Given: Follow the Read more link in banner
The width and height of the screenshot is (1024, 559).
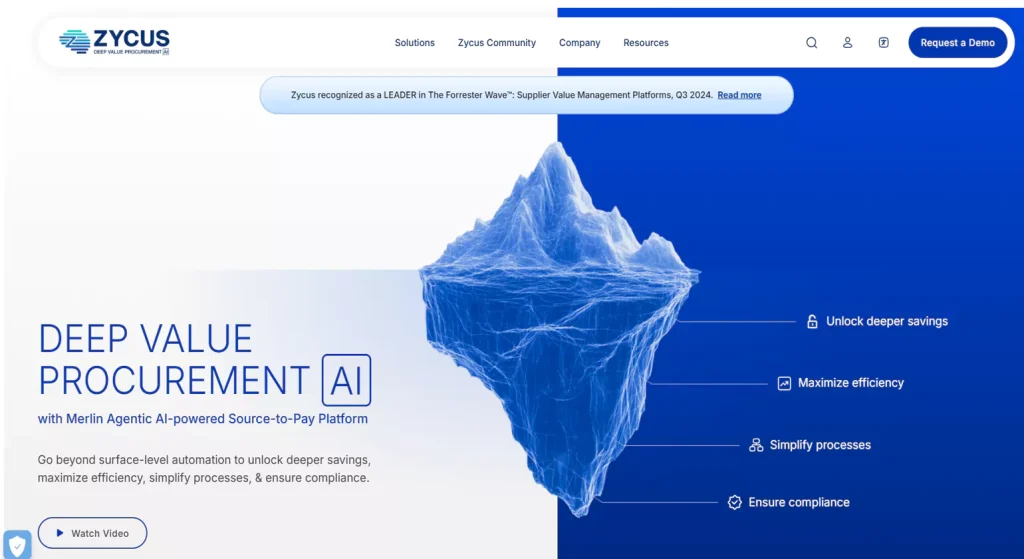Looking at the screenshot, I should tap(739, 95).
